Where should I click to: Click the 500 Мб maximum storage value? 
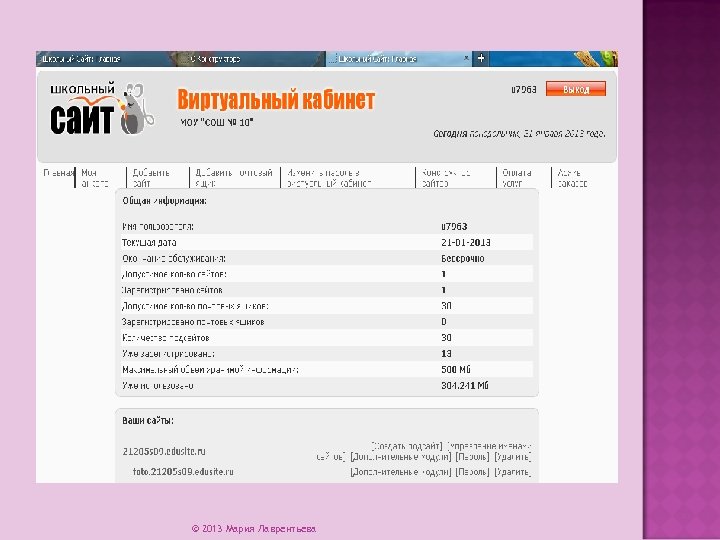tap(456, 370)
